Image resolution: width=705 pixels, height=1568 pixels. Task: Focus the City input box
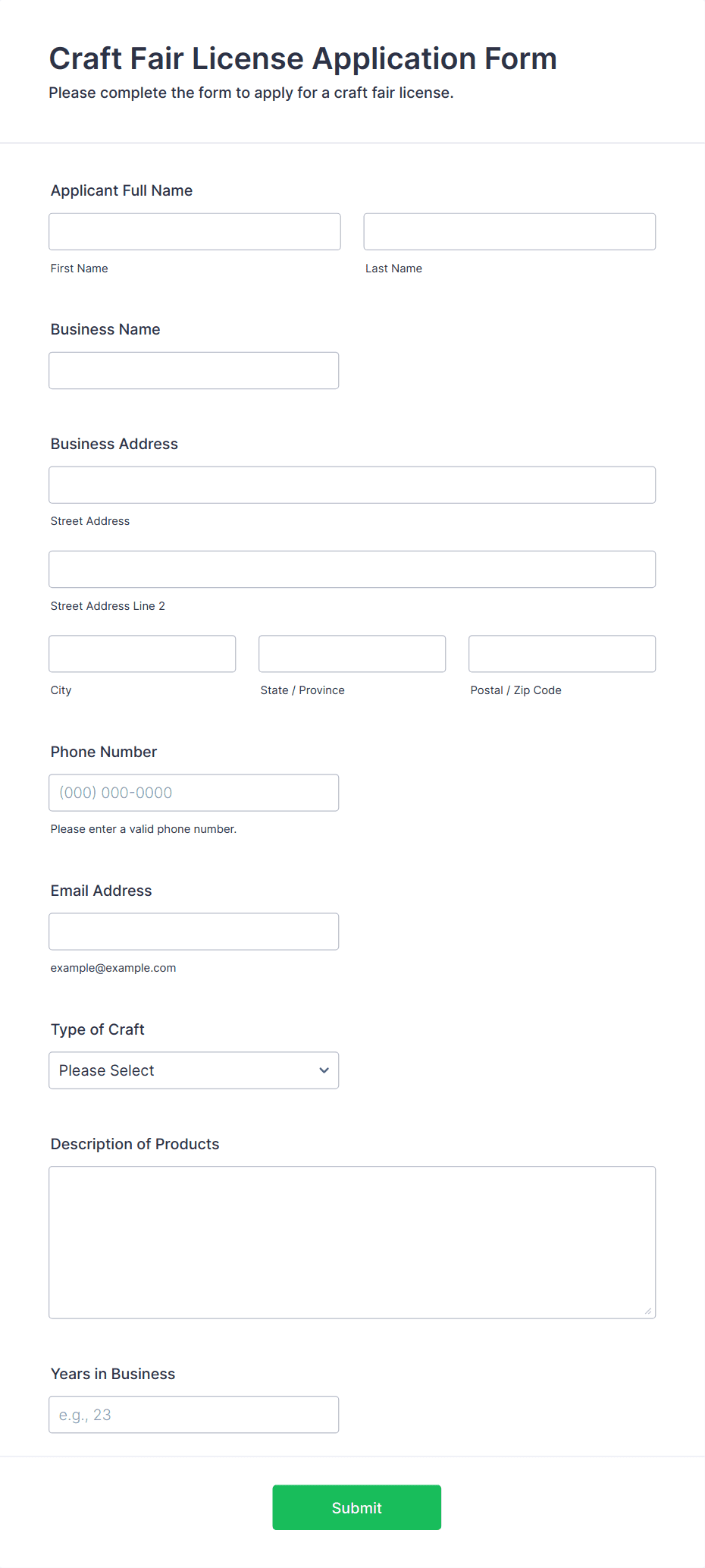pyautogui.click(x=143, y=654)
